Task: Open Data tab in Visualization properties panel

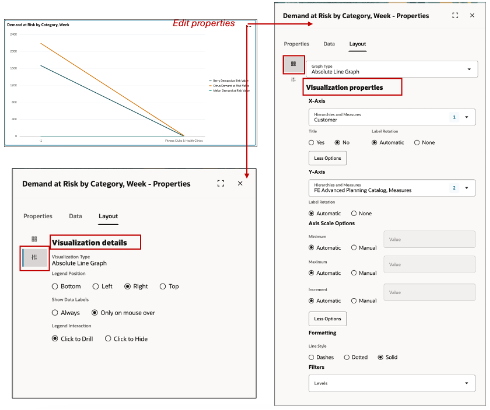Action: [x=329, y=44]
